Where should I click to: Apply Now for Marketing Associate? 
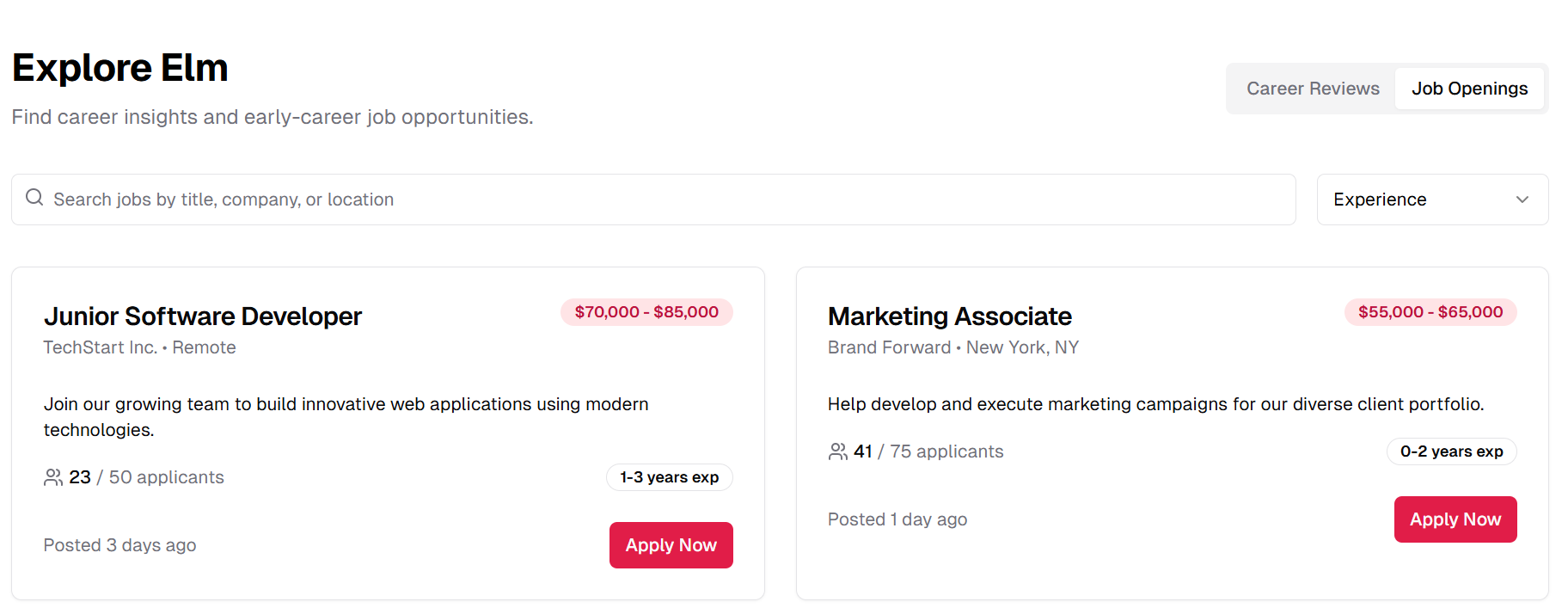pyautogui.click(x=1455, y=519)
